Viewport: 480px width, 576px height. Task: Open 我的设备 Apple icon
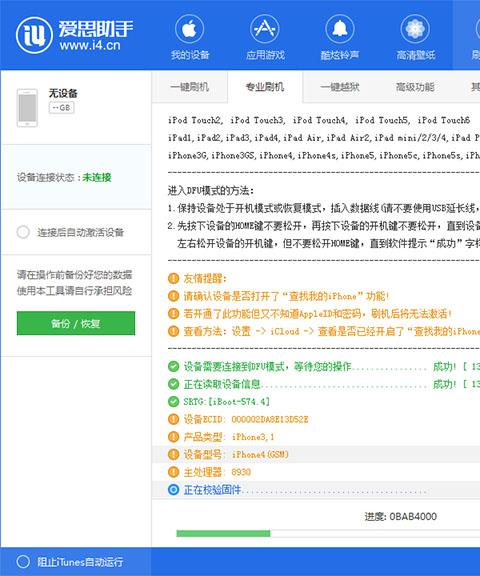point(190,29)
